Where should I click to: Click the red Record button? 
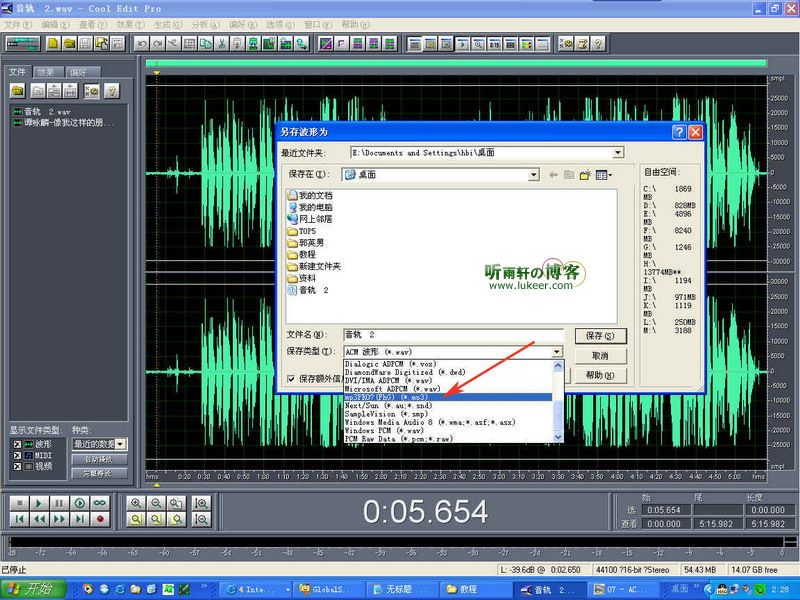(100, 519)
